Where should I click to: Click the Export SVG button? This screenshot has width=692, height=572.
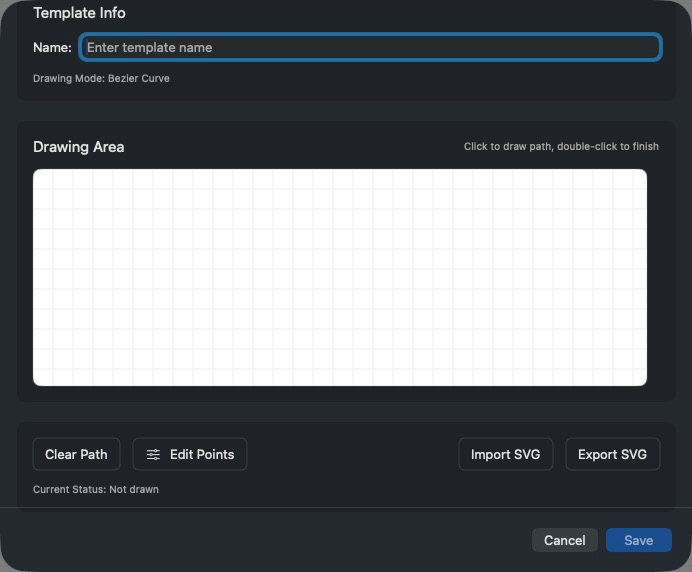click(613, 454)
